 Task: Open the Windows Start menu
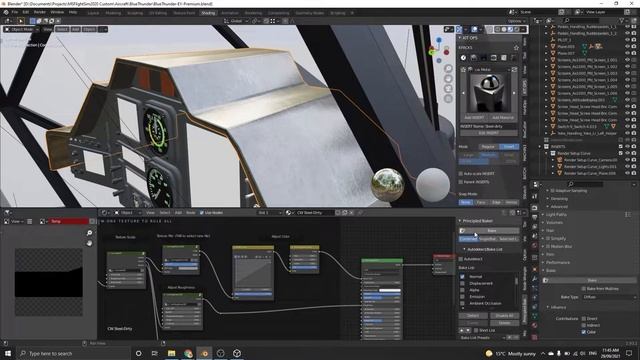point(7,353)
